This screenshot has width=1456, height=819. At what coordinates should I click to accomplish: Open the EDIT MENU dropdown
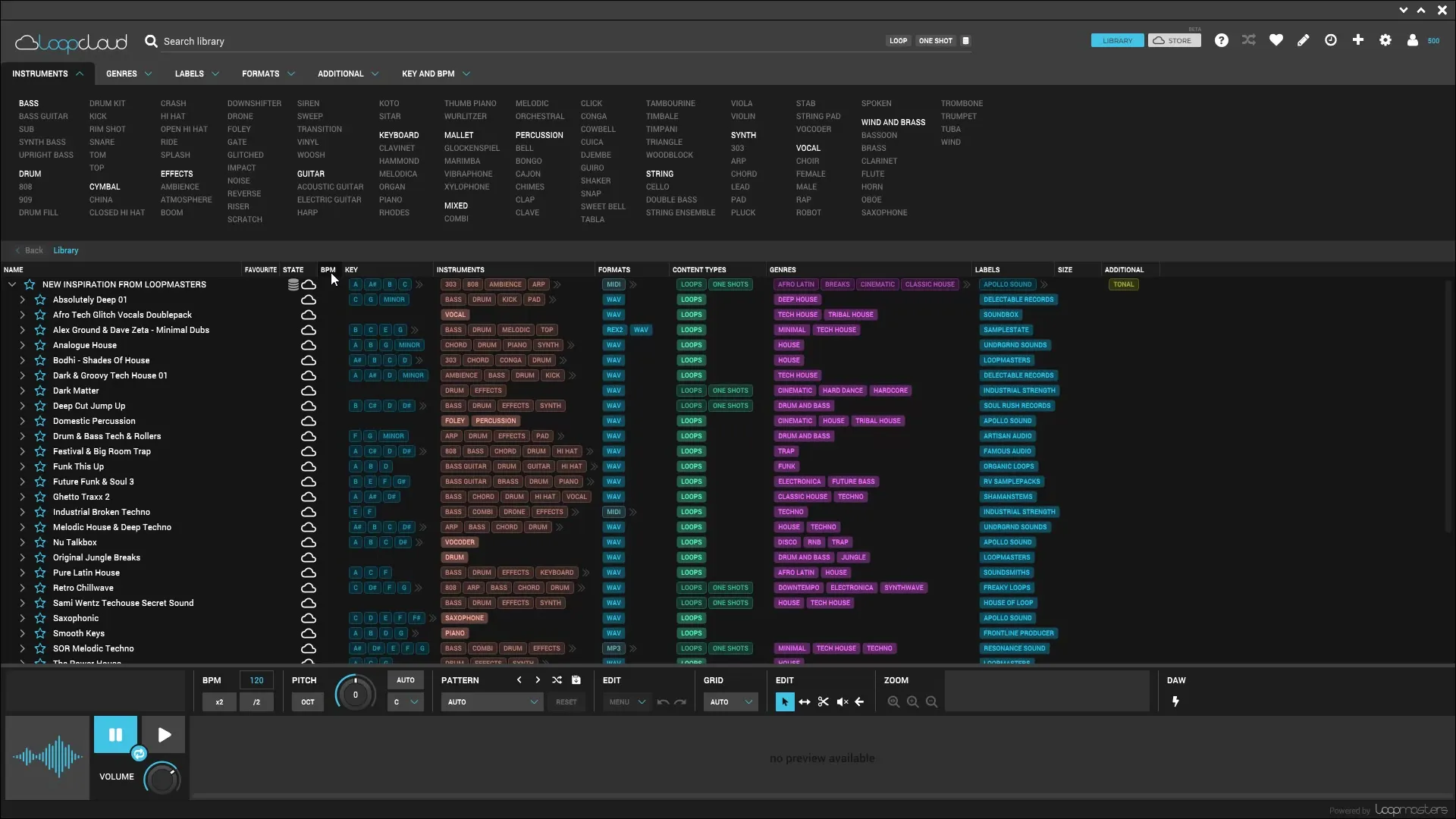(626, 702)
